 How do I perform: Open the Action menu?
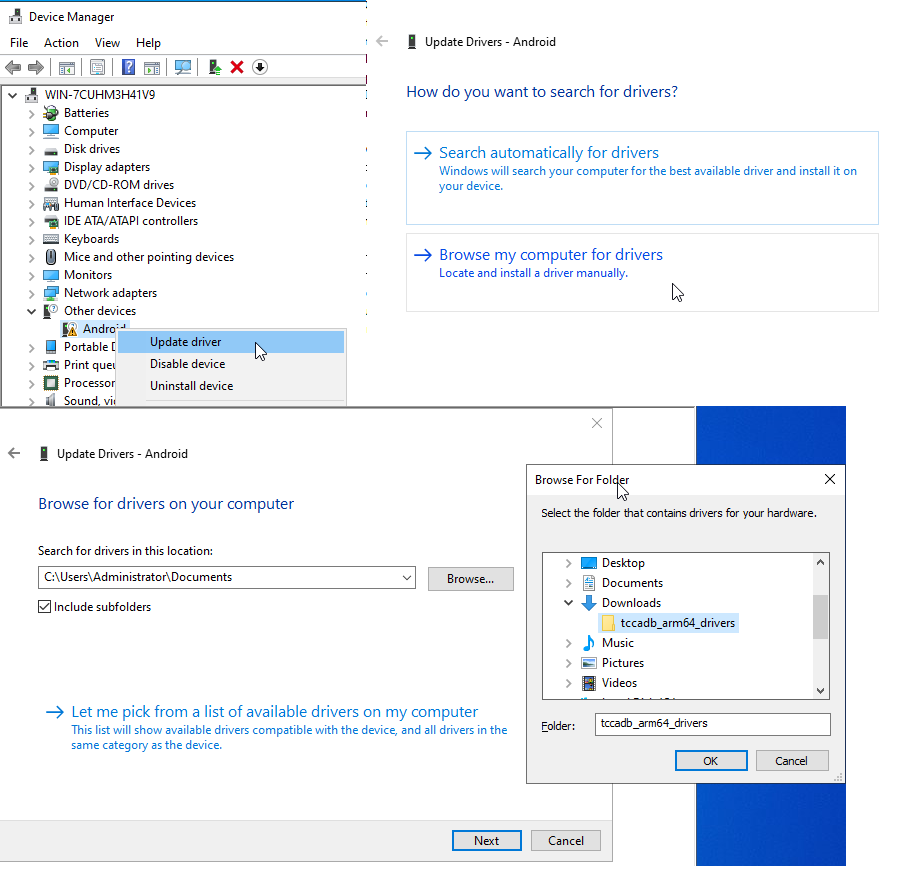coord(61,43)
